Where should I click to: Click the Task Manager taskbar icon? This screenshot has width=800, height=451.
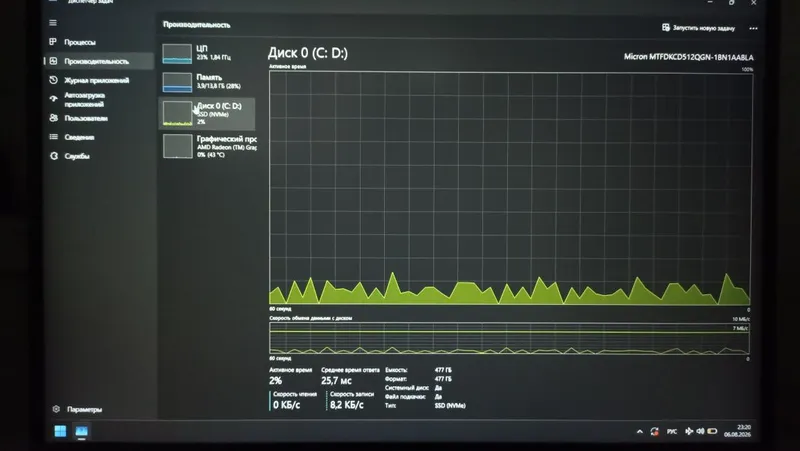[82, 432]
